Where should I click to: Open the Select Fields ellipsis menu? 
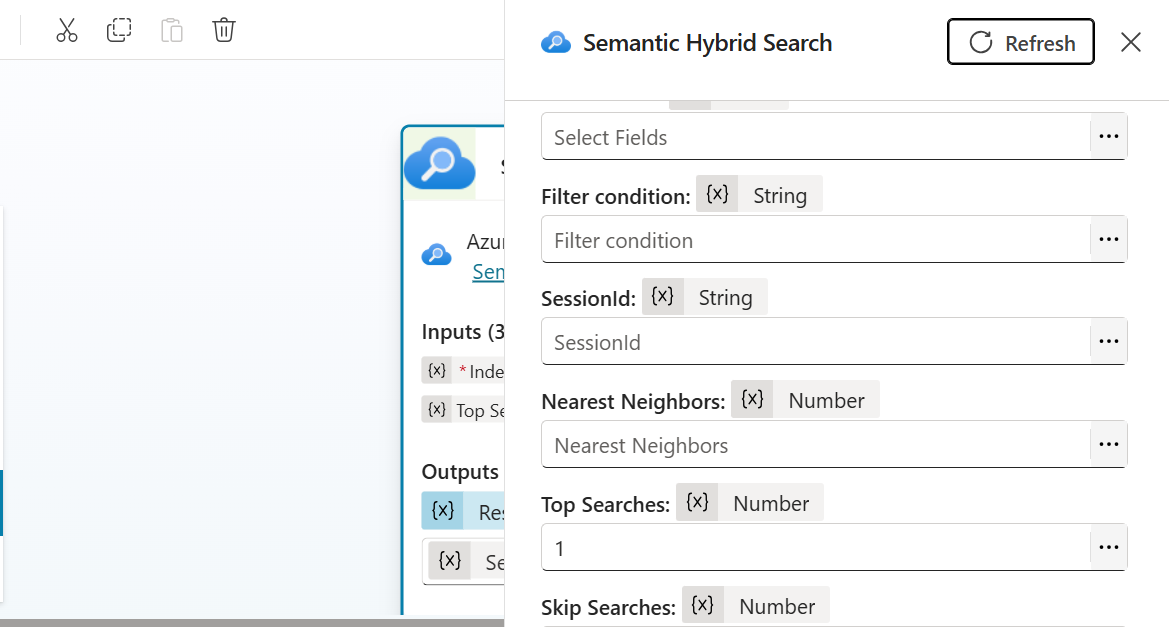[1109, 136]
